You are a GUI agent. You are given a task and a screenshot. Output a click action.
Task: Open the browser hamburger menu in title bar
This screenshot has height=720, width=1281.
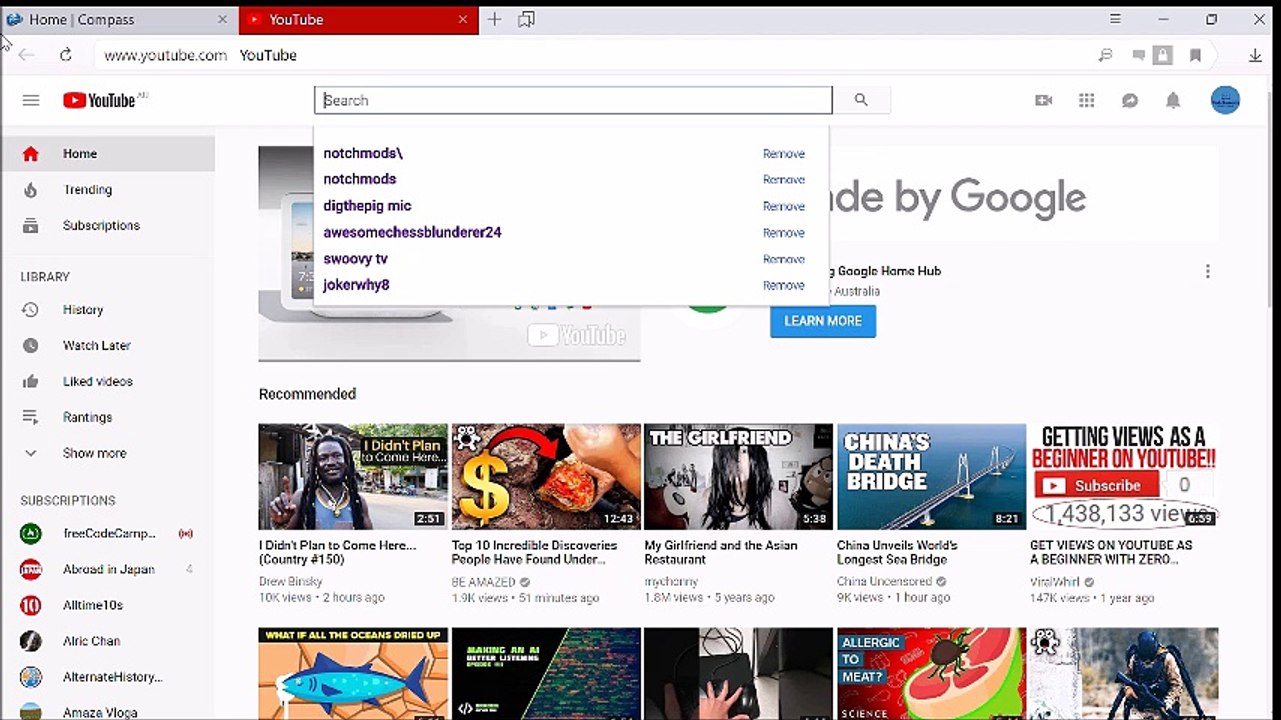1116,19
